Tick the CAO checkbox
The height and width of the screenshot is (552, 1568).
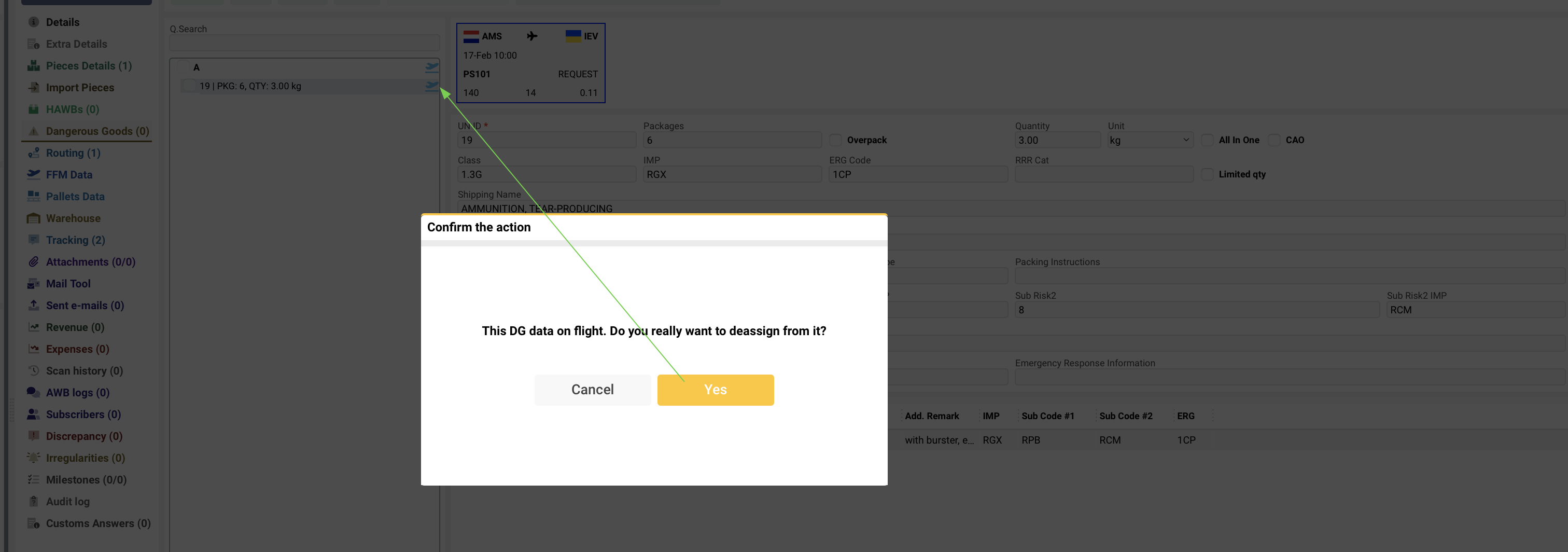pos(1274,140)
